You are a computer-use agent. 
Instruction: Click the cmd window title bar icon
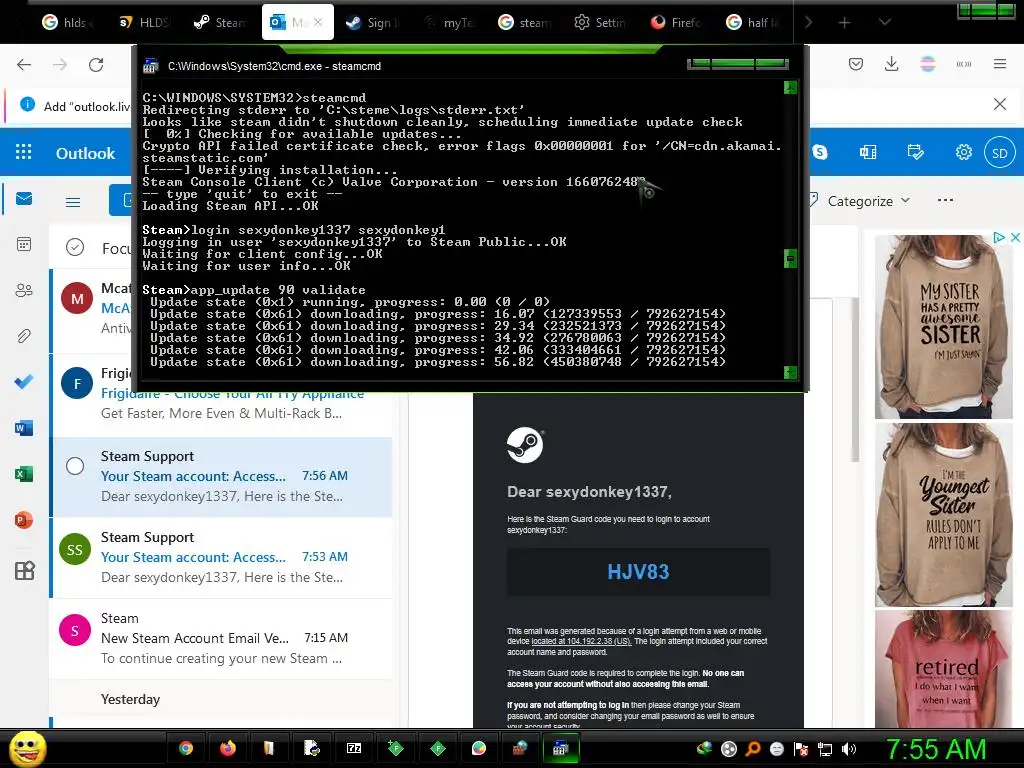pos(151,66)
